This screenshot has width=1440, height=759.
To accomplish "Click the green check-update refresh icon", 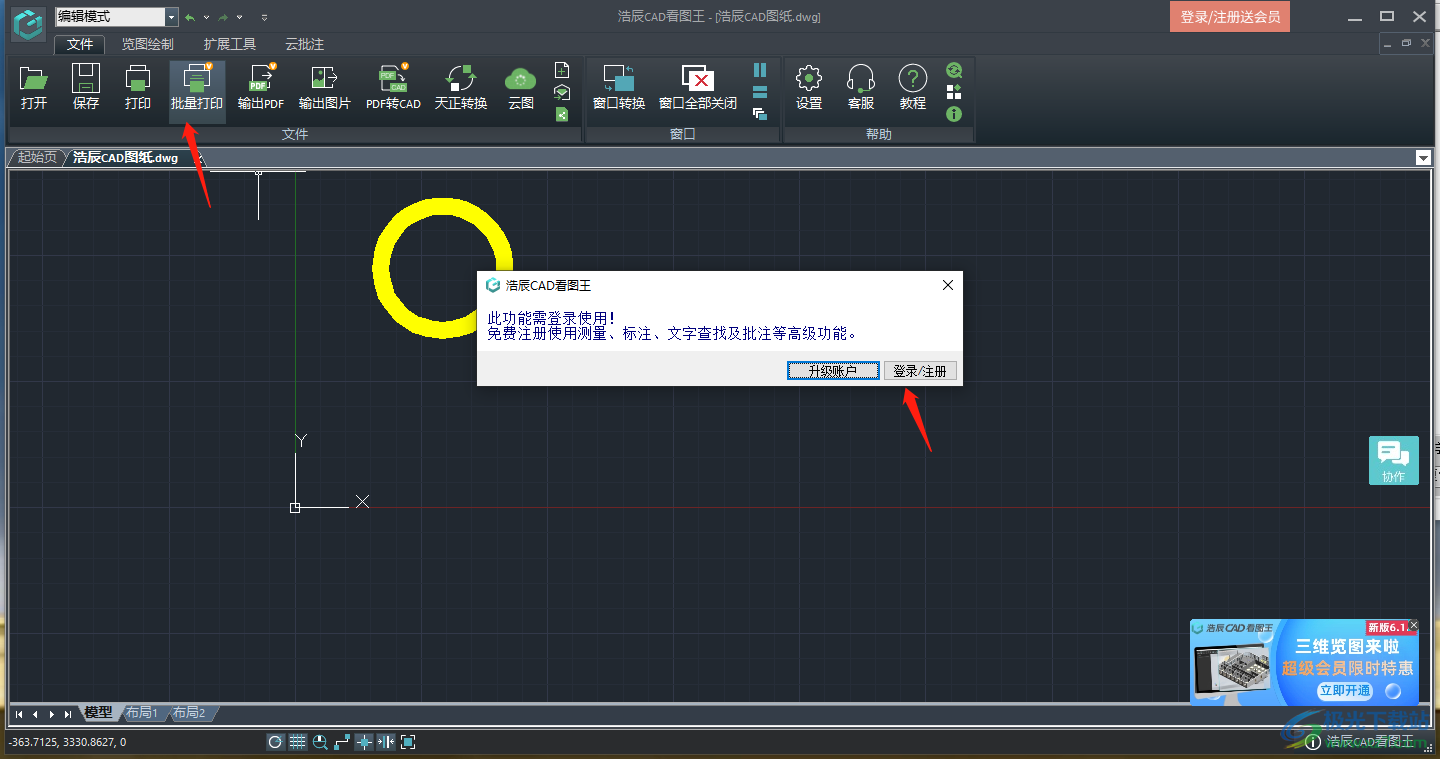I will click(954, 70).
